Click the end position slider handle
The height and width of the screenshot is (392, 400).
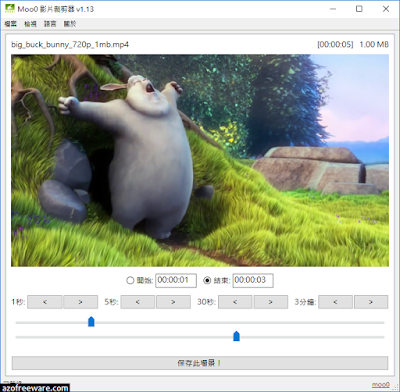click(236, 336)
